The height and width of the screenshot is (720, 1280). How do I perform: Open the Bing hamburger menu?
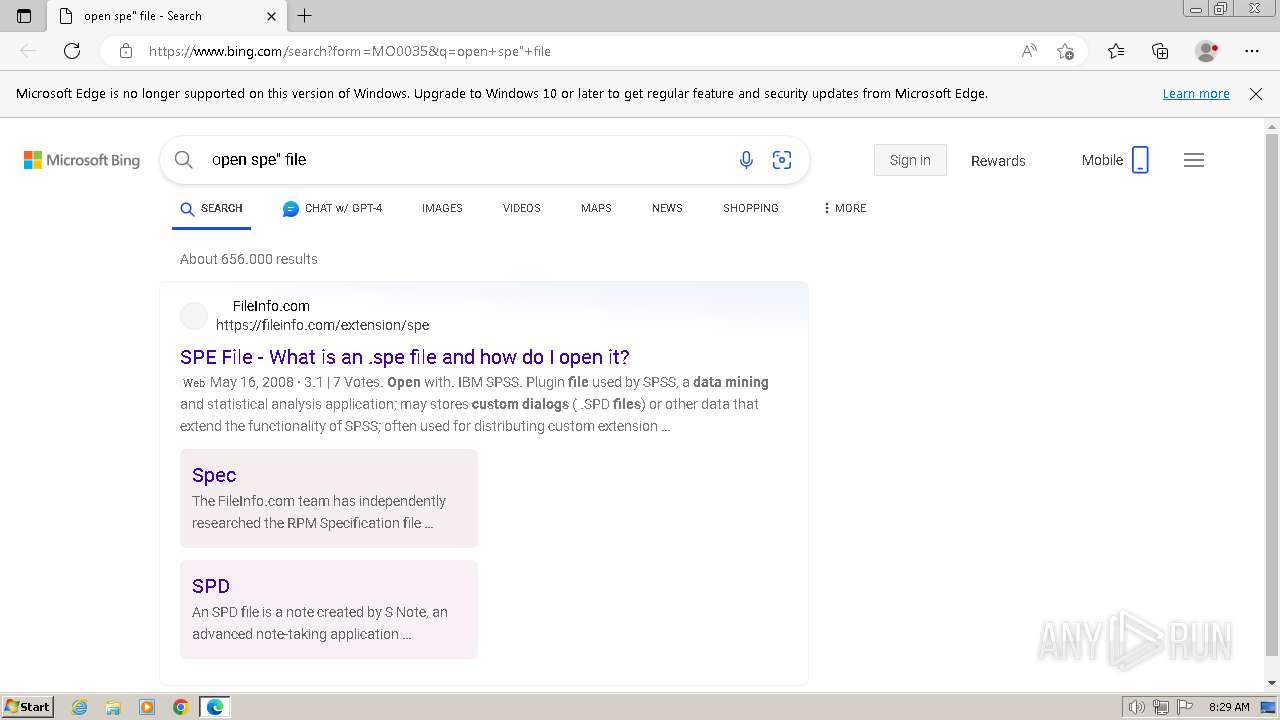pyautogui.click(x=1194, y=160)
